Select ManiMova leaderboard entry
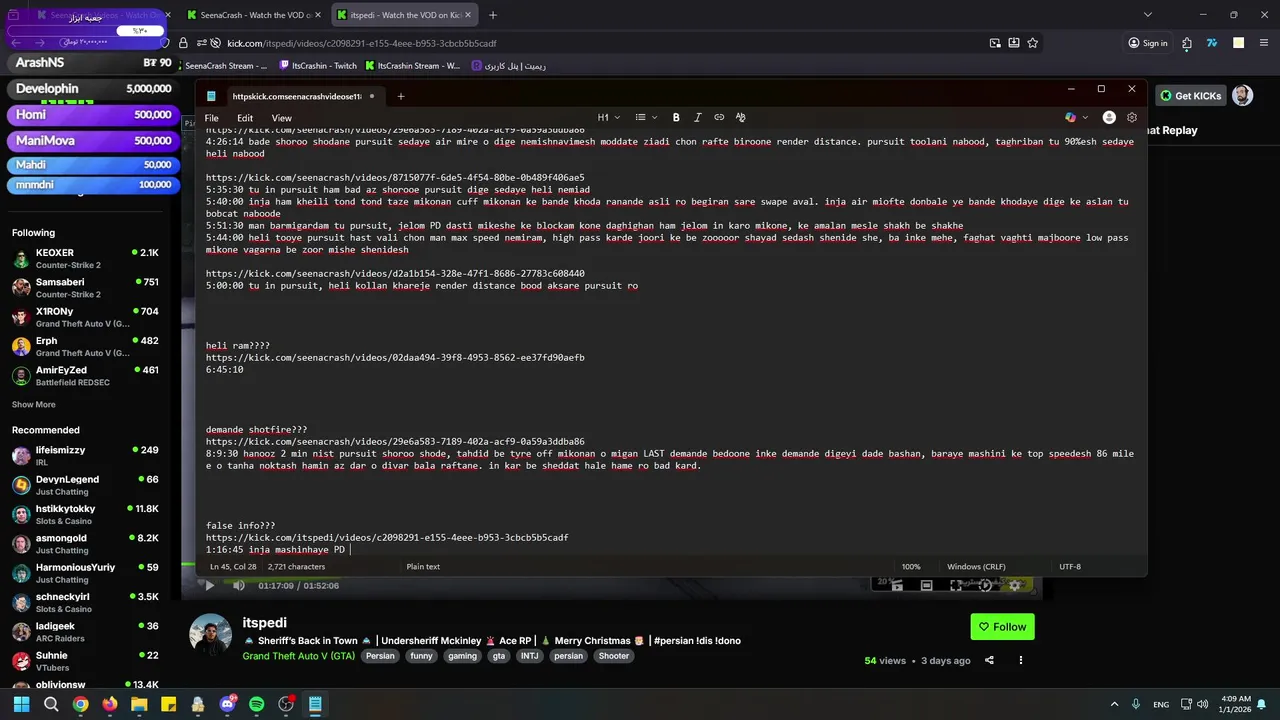This screenshot has width=1280, height=720. point(93,141)
